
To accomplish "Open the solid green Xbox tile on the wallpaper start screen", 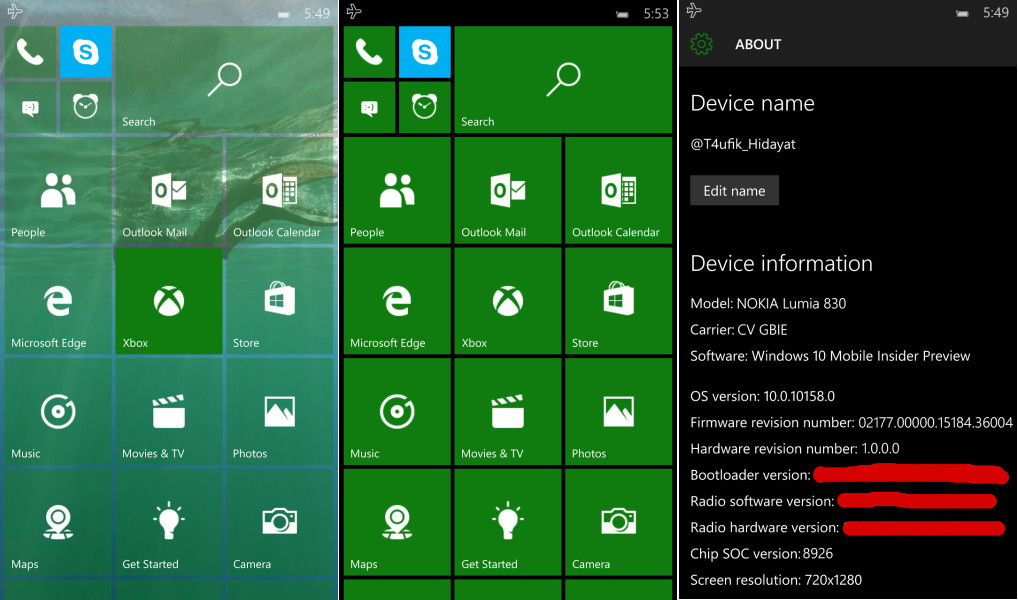I will point(169,300).
